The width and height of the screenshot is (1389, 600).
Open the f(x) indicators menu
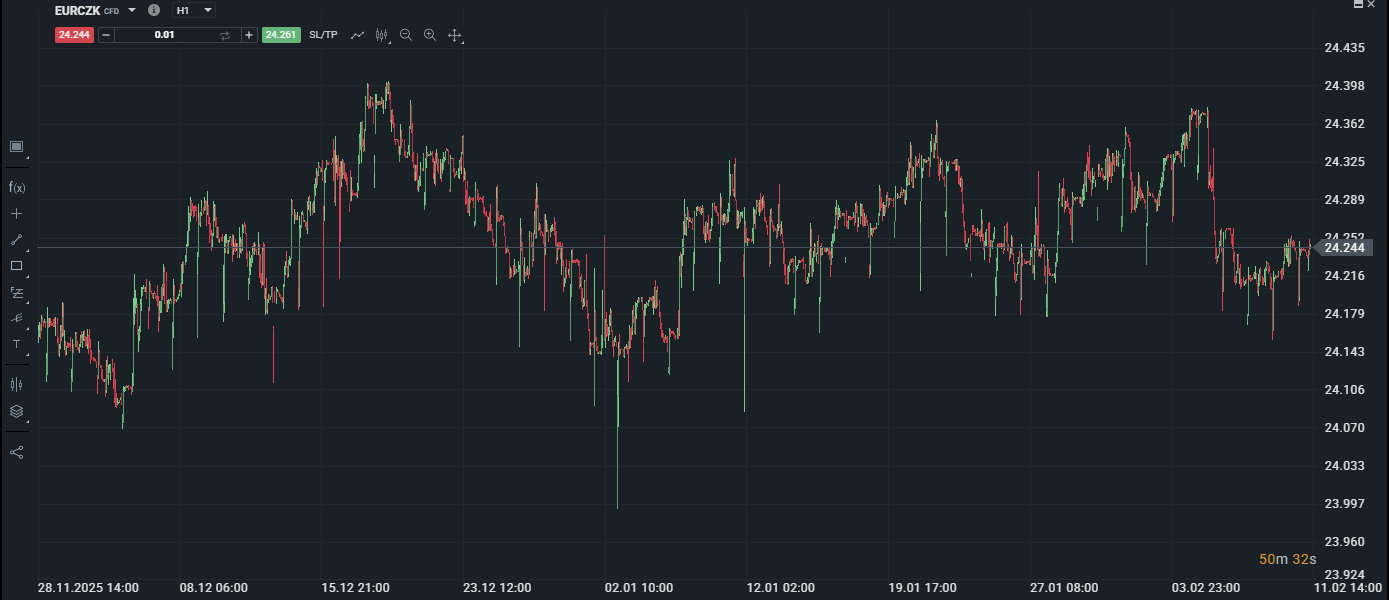[16, 187]
